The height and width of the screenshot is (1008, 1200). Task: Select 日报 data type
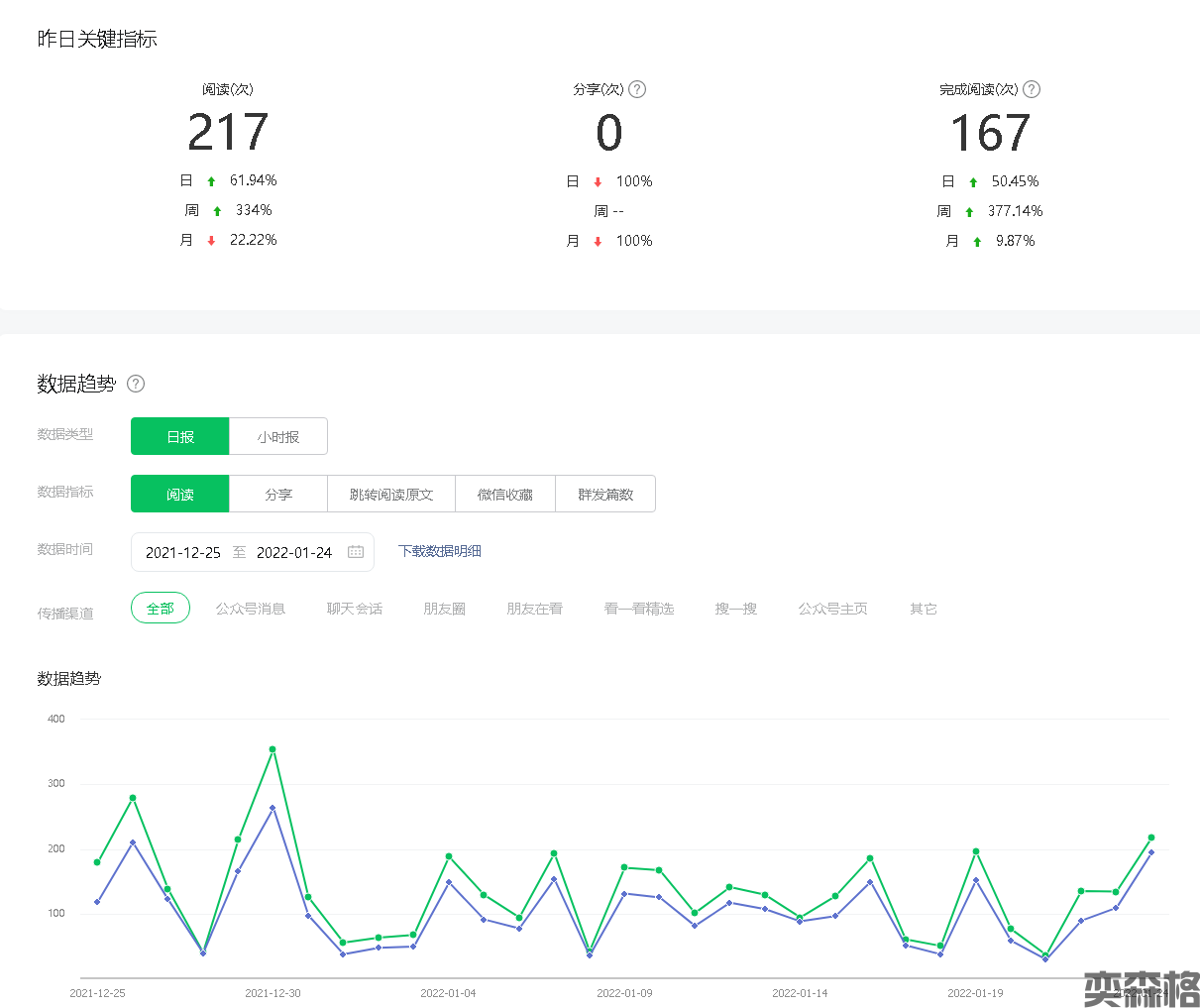coord(180,436)
